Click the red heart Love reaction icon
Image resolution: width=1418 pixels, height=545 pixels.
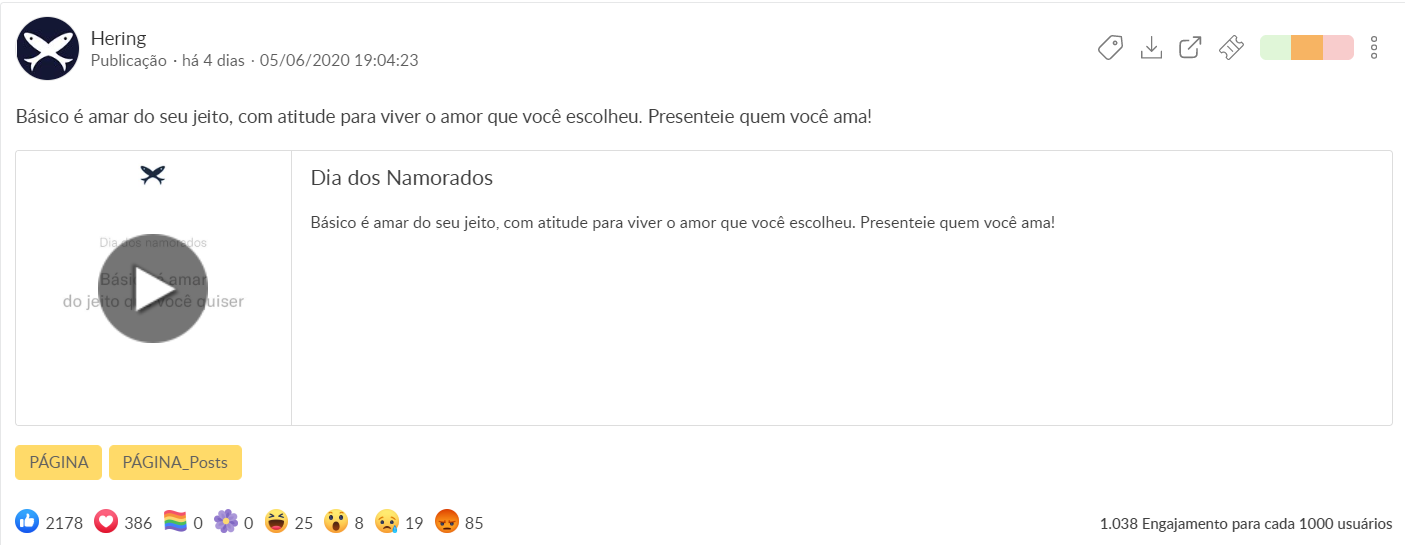point(106,522)
